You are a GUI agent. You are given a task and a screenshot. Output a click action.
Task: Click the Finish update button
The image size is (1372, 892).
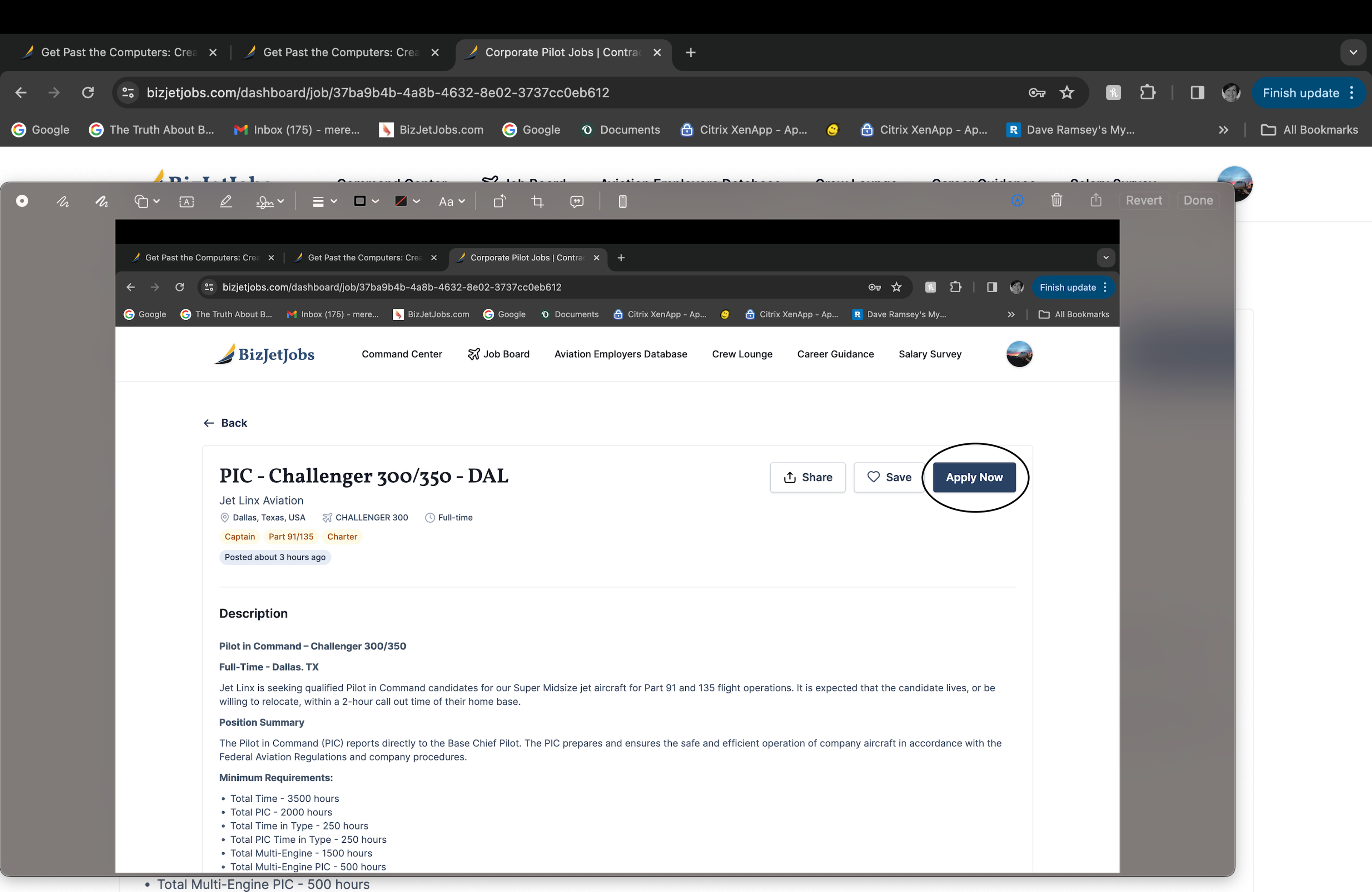click(x=1301, y=93)
